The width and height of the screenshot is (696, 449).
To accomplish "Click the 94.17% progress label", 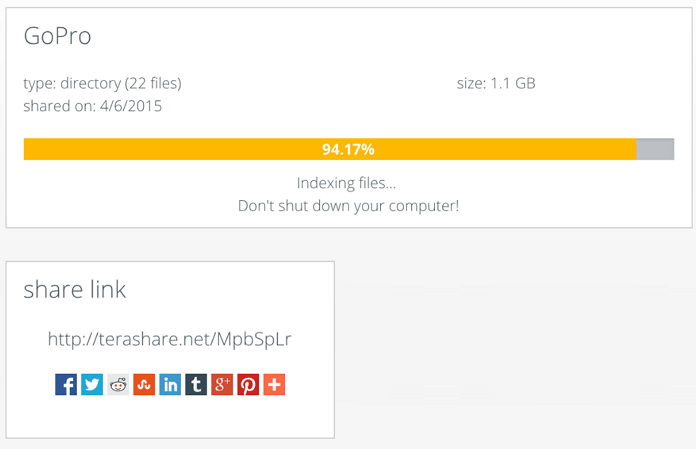I will coord(348,149).
